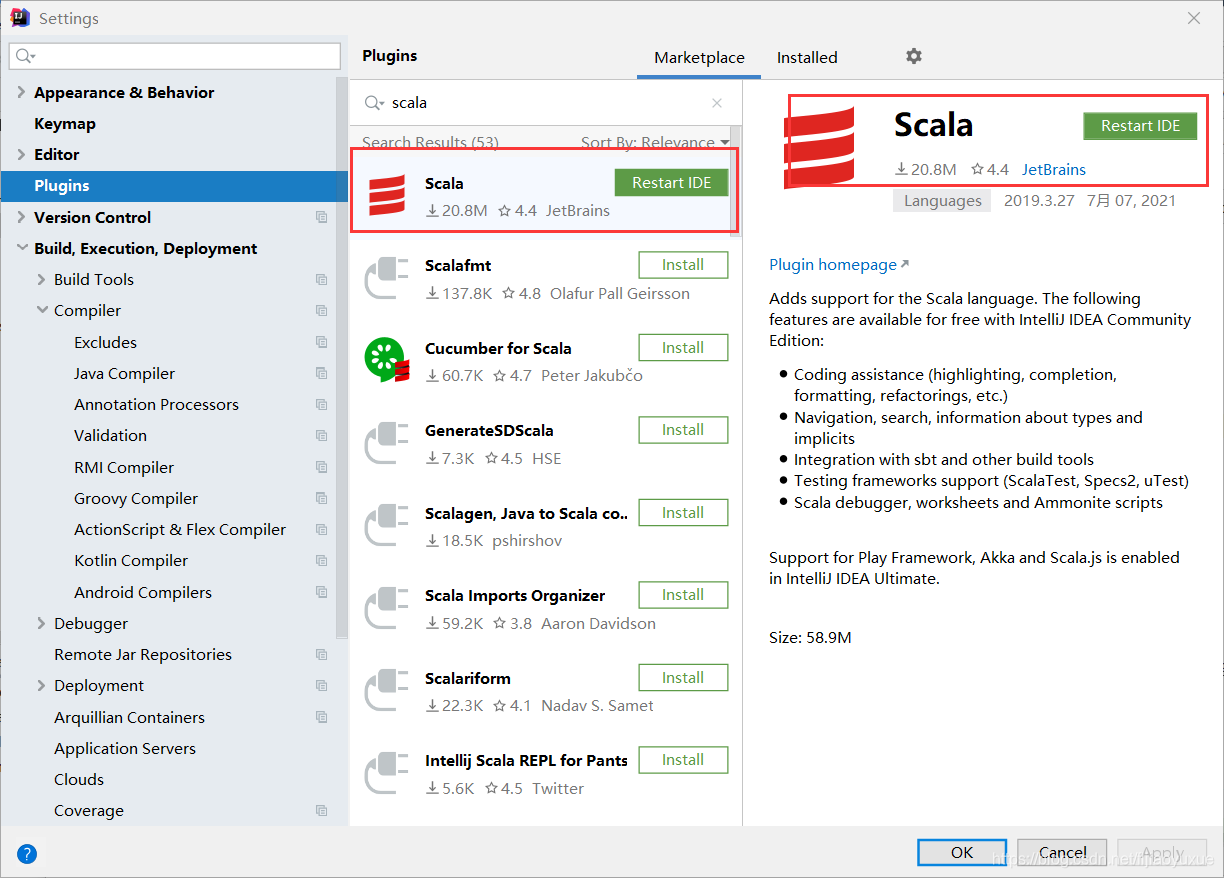Click the Scalariform plugin plug icon

coord(387,690)
